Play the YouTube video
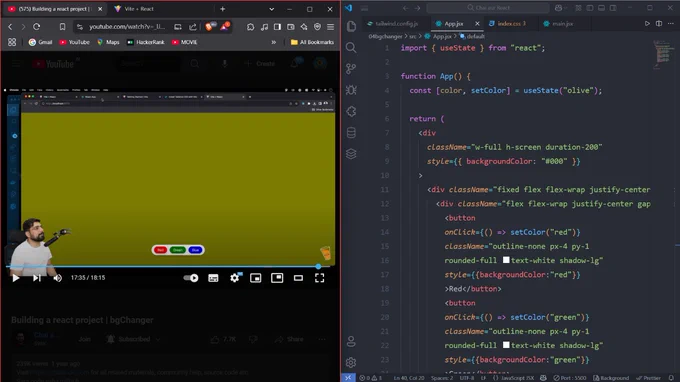Viewport: 680px width, 382px height. click(16, 278)
